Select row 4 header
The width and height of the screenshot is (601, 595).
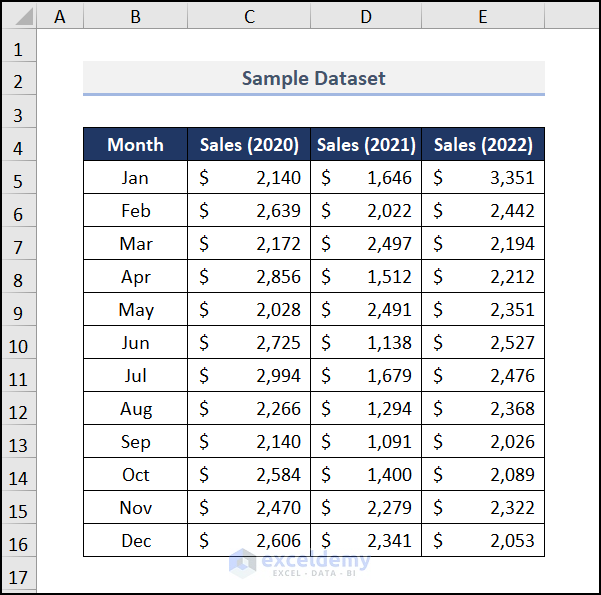[18, 147]
